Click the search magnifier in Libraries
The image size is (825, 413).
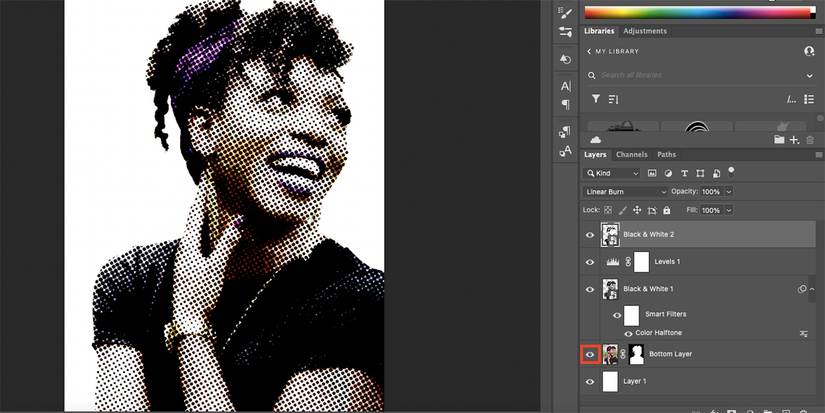[x=592, y=75]
